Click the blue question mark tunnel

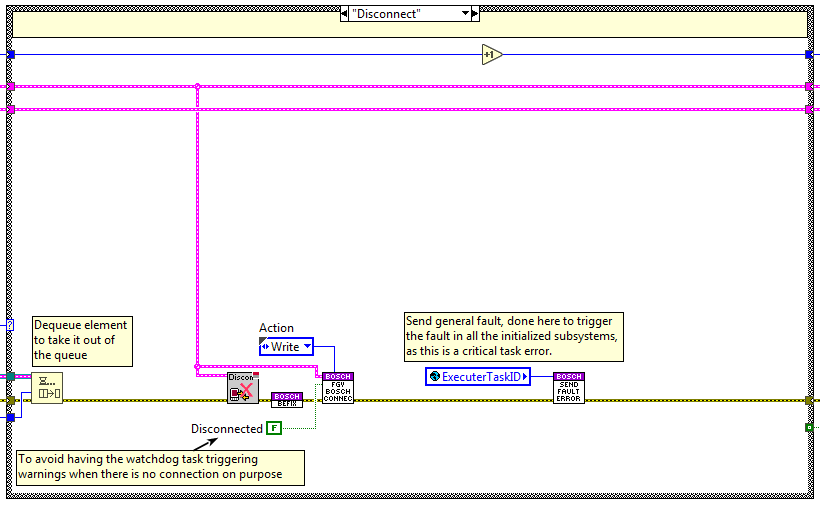click(10, 325)
